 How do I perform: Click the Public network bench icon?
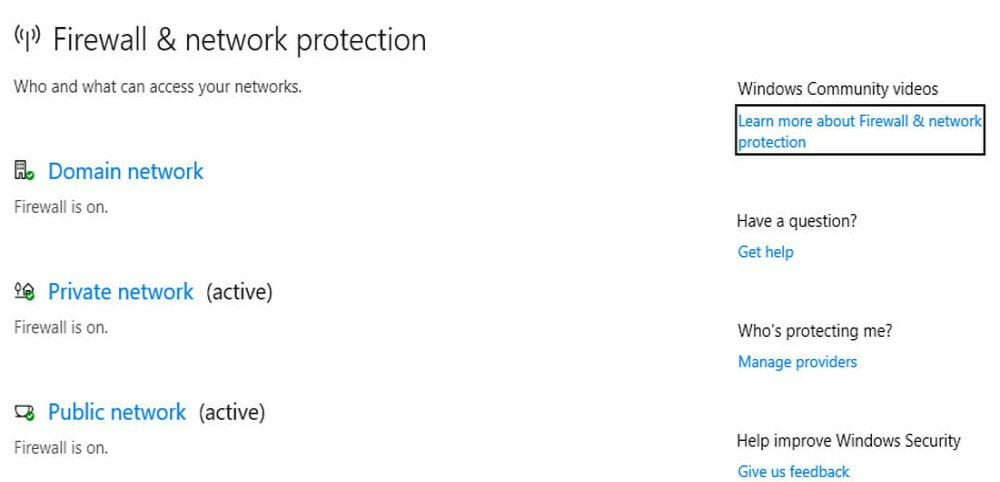(24, 413)
